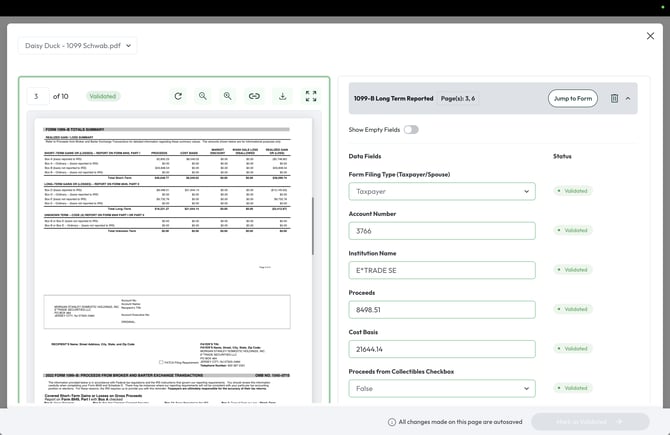The width and height of the screenshot is (670, 435).
Task: Click the Proceeds field 8498.51
Action: tap(442, 309)
